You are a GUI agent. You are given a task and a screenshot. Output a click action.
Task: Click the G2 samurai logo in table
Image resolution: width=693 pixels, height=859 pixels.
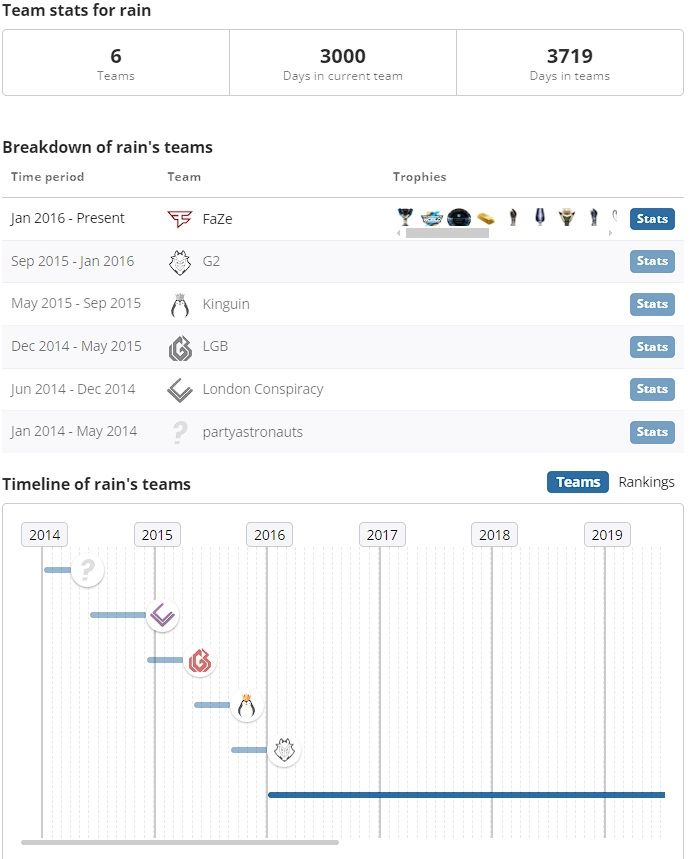[x=180, y=262]
